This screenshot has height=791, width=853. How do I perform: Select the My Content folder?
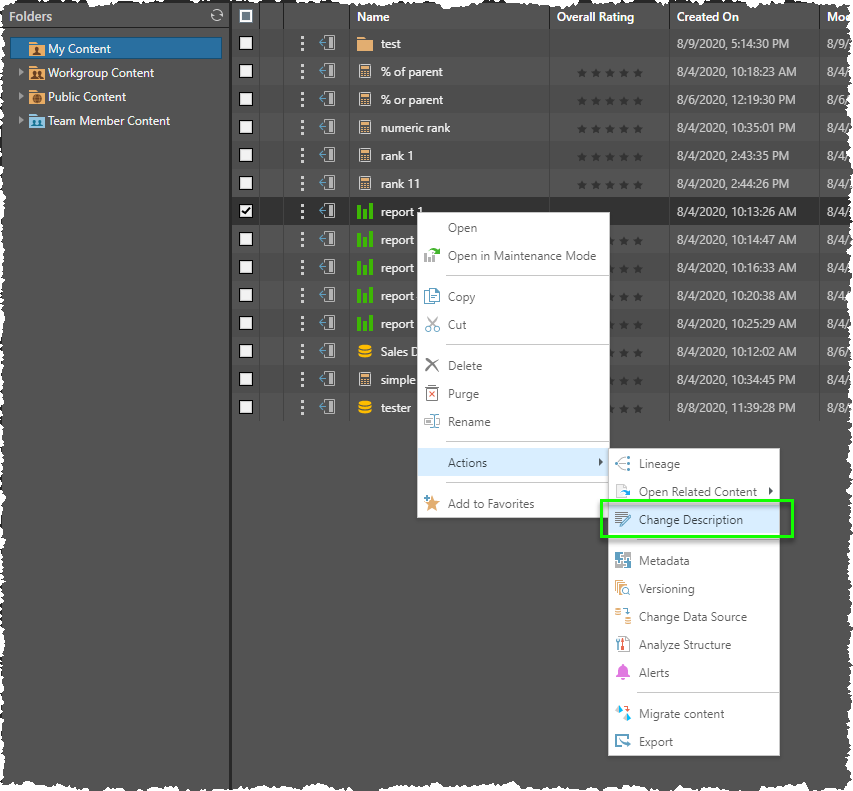click(80, 49)
